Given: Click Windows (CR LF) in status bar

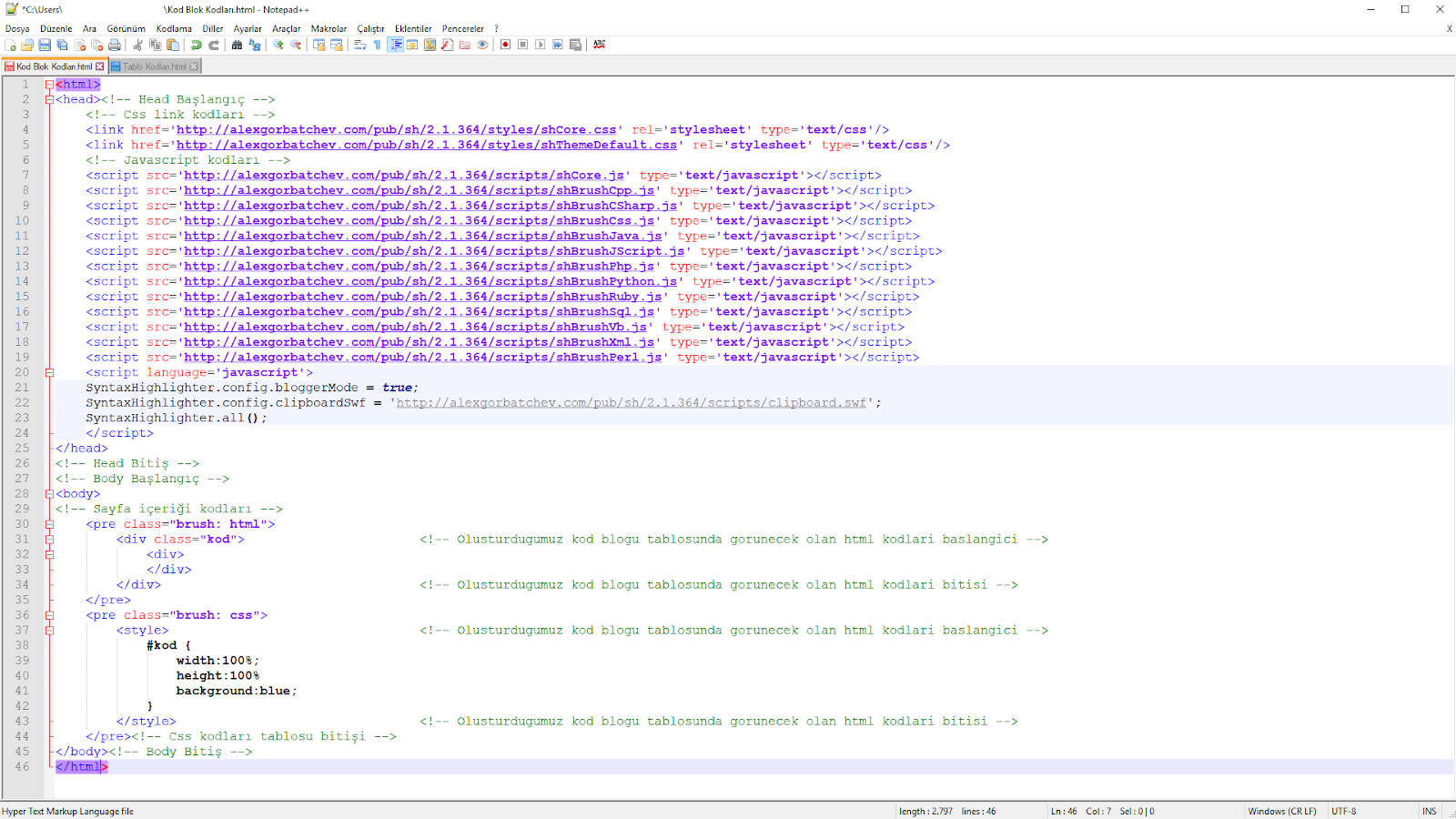Looking at the screenshot, I should pyautogui.click(x=1282, y=811).
